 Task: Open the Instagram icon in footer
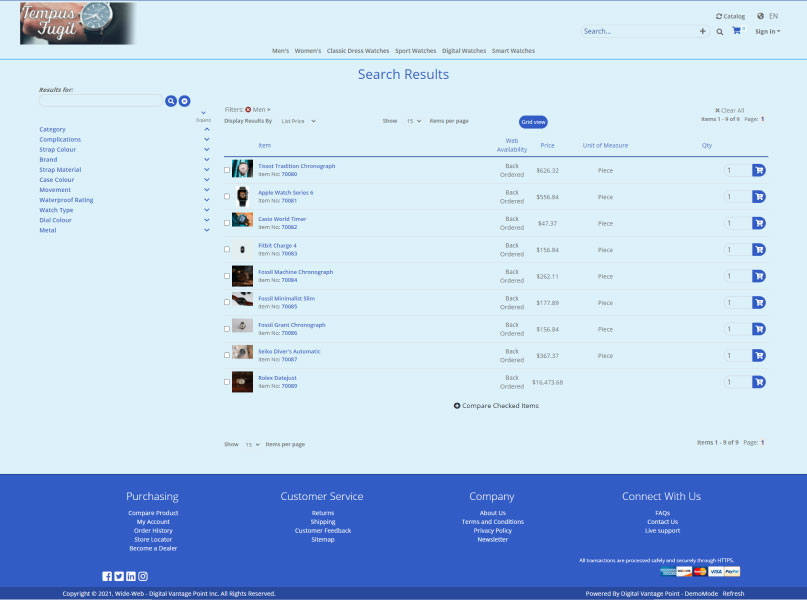click(143, 576)
